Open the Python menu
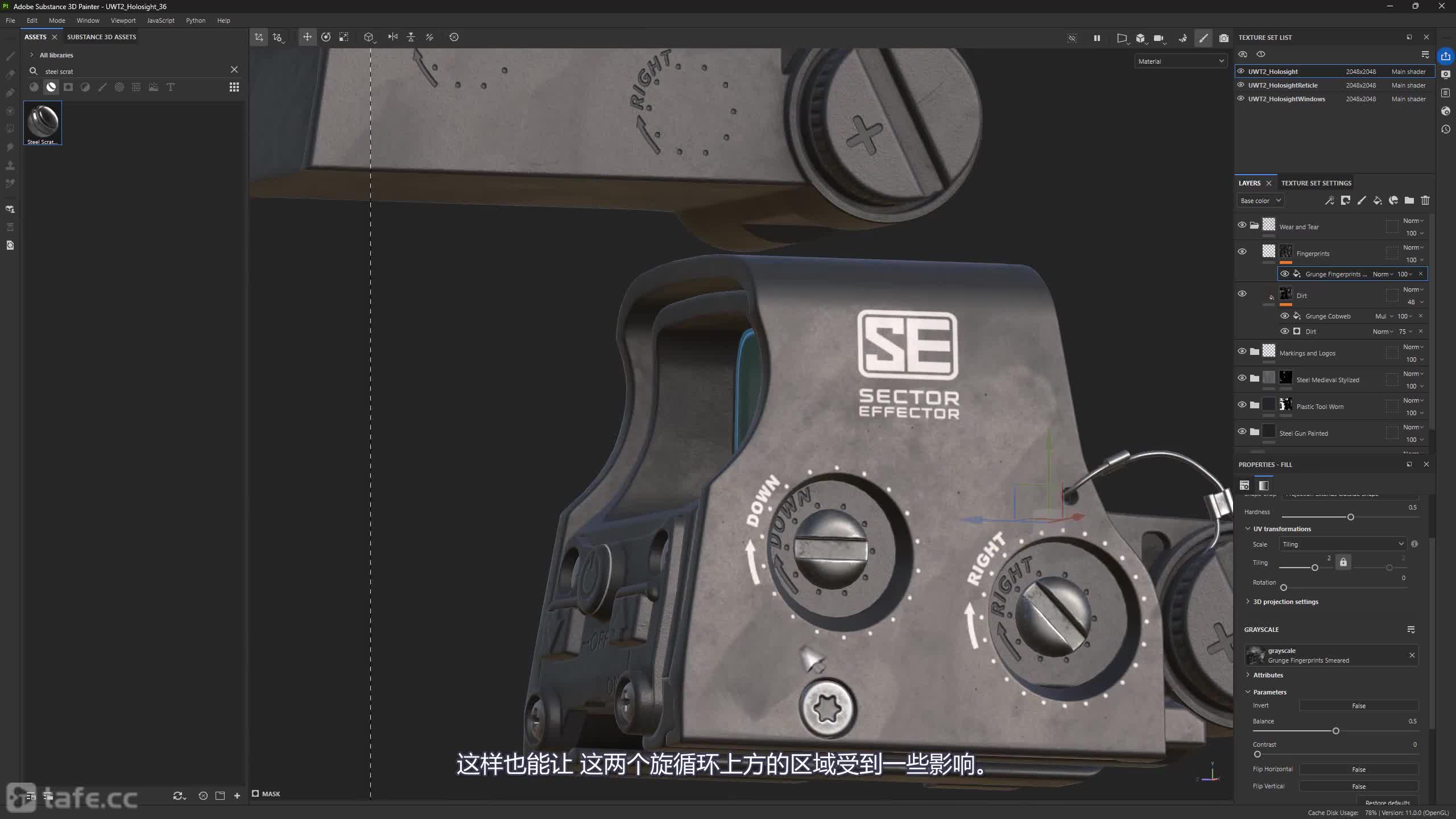Viewport: 1456px width, 819px height. 196,20
